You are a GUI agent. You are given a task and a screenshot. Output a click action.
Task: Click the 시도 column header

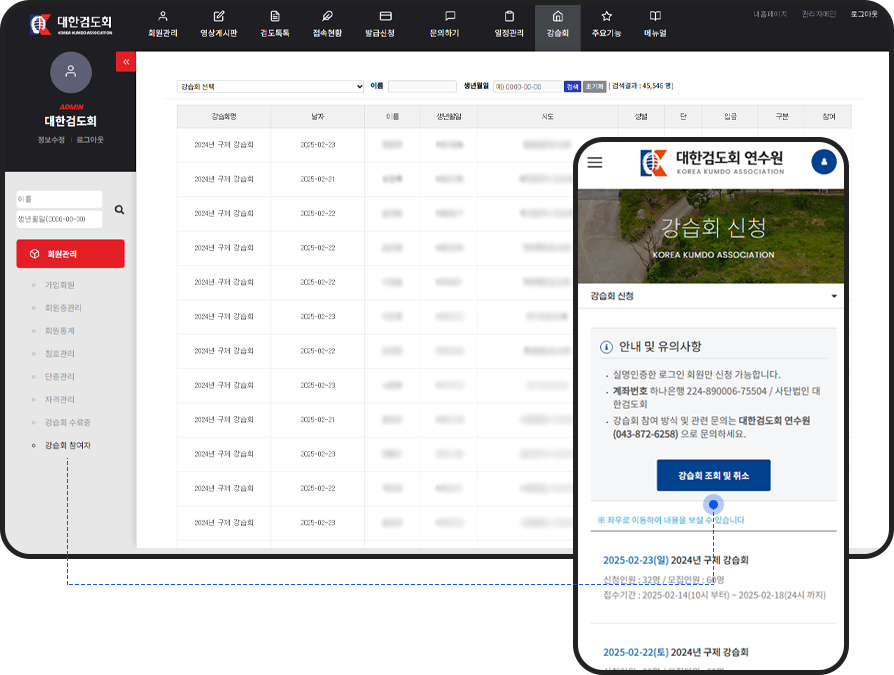(548, 116)
